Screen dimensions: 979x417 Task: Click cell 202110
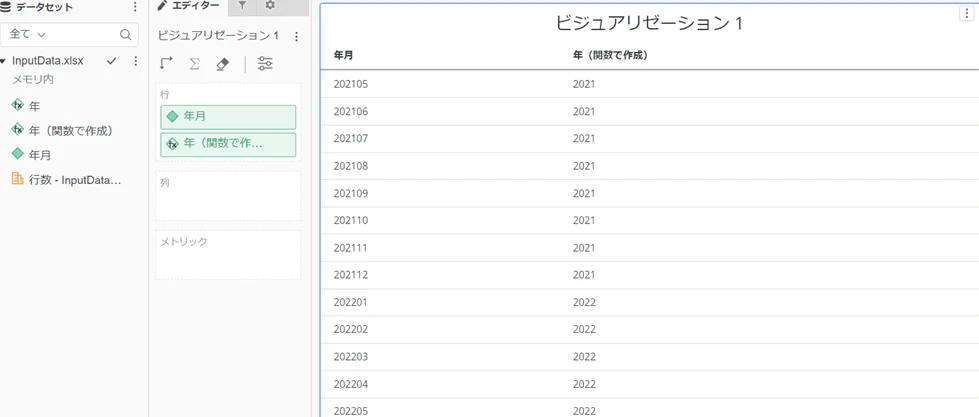[x=351, y=220]
